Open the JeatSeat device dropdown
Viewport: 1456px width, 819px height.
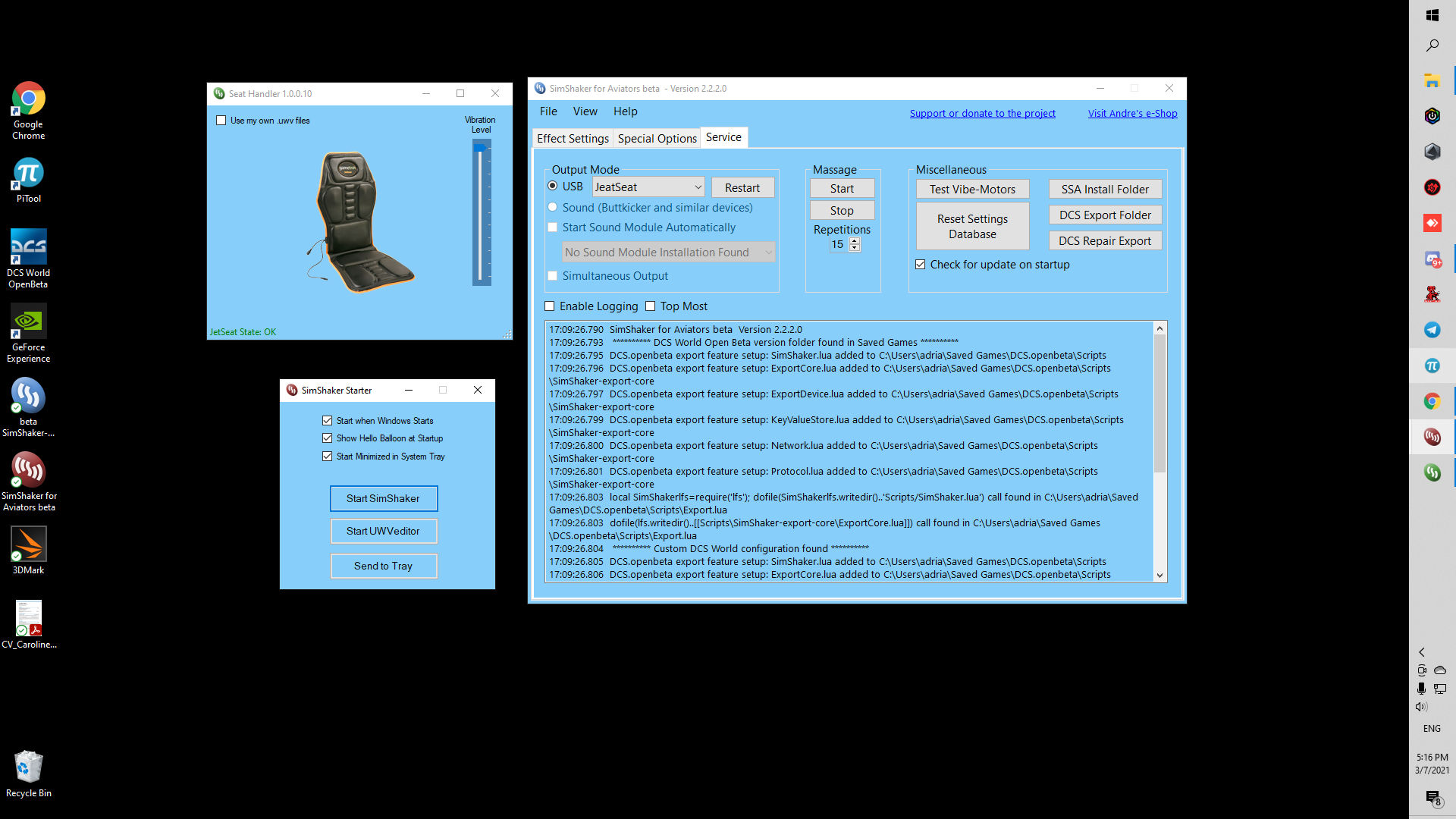point(648,187)
